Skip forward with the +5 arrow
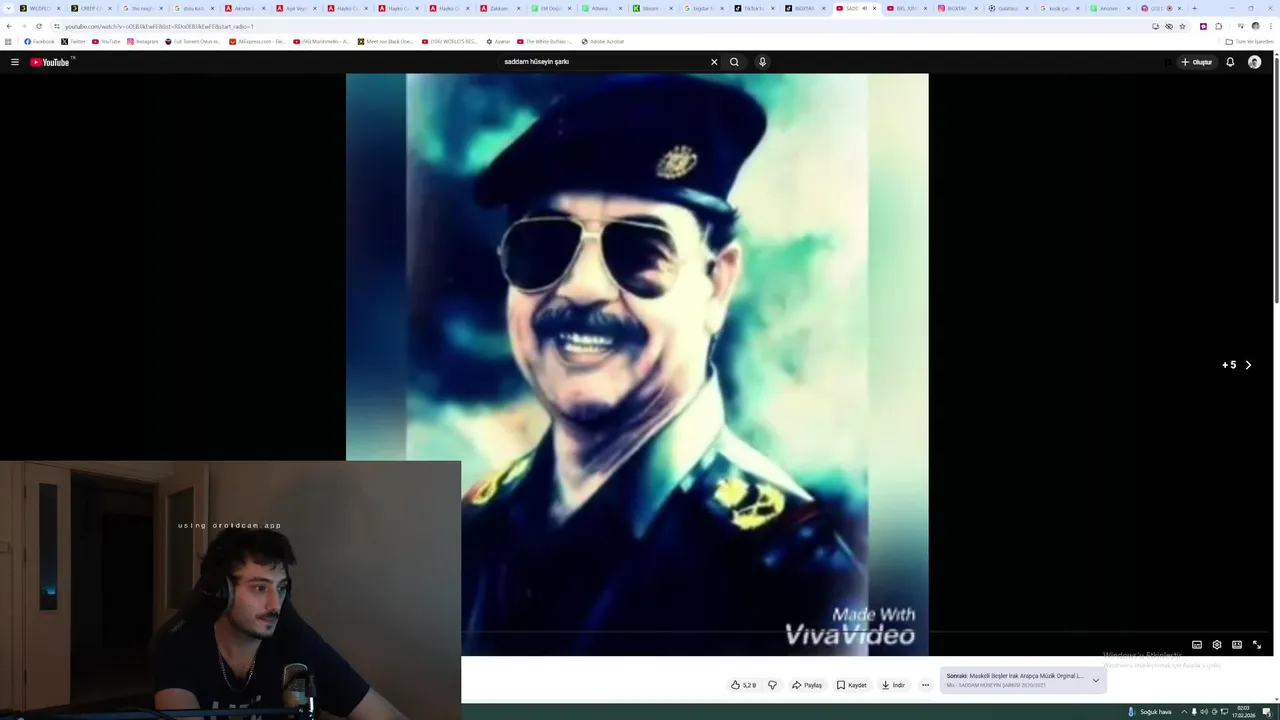 click(x=1237, y=365)
